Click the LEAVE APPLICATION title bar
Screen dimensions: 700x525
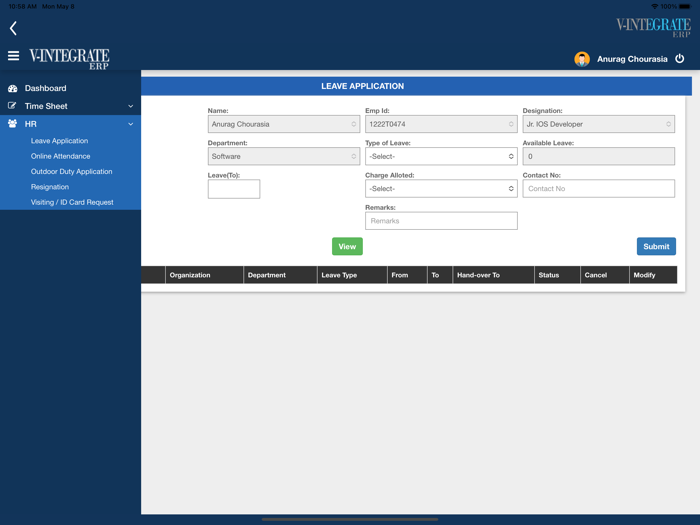click(417, 86)
